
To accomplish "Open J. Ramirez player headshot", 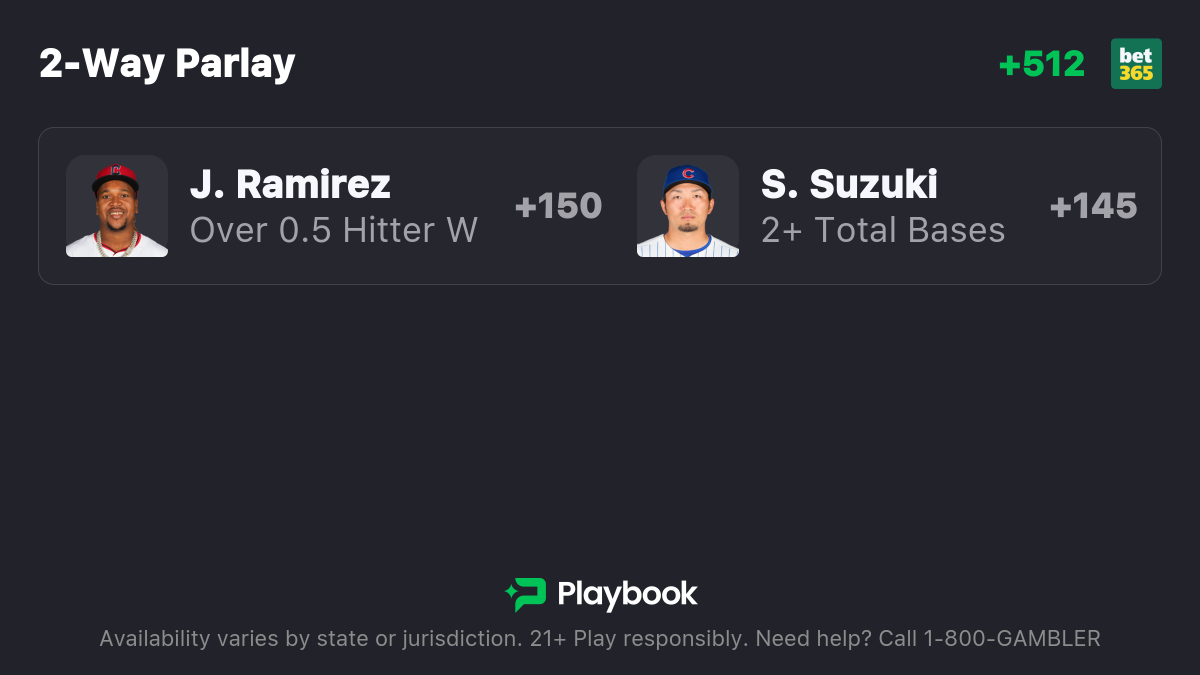I will tap(117, 206).
